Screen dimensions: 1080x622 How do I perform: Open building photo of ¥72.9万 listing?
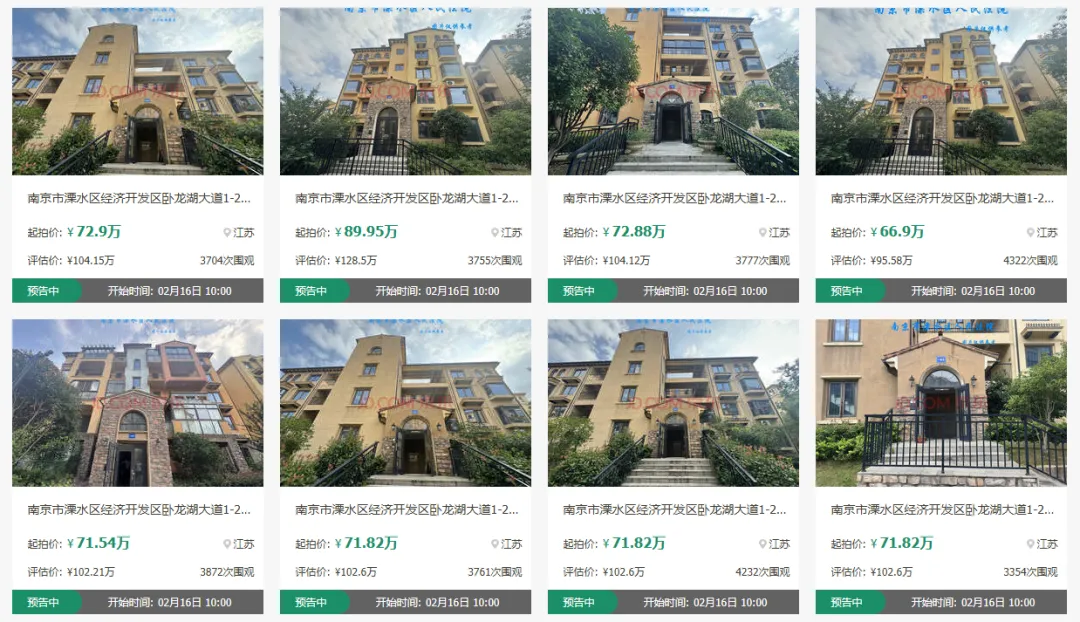[x=138, y=91]
